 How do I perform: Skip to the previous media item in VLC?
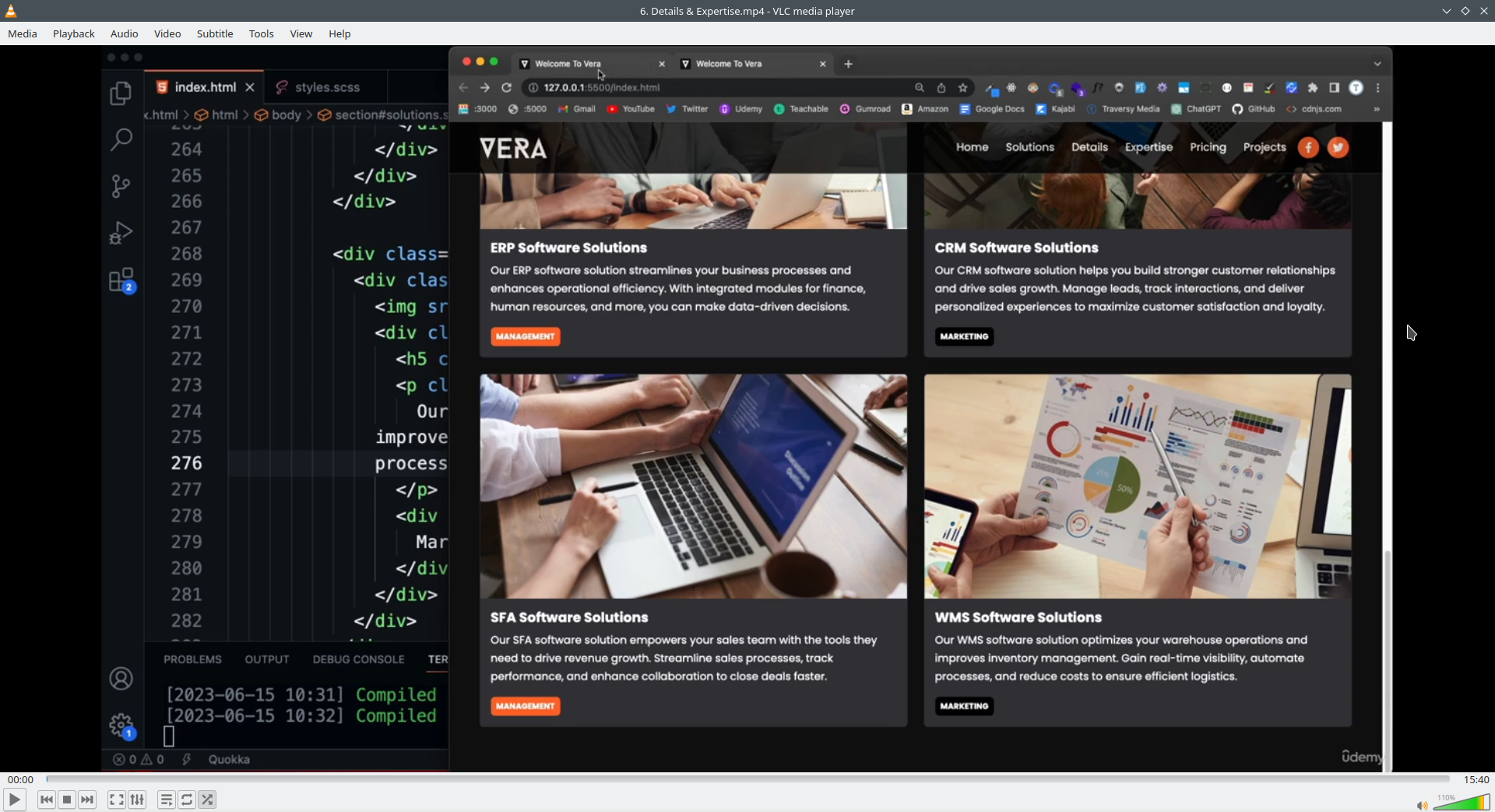pyautogui.click(x=47, y=800)
